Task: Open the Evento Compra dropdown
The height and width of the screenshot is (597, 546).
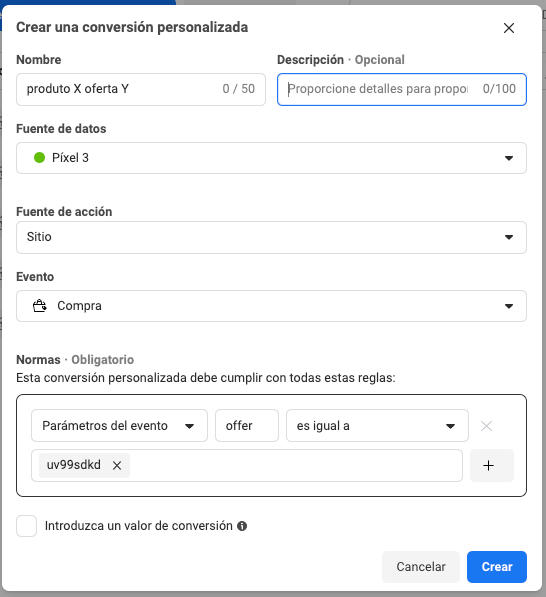Action: 271,306
